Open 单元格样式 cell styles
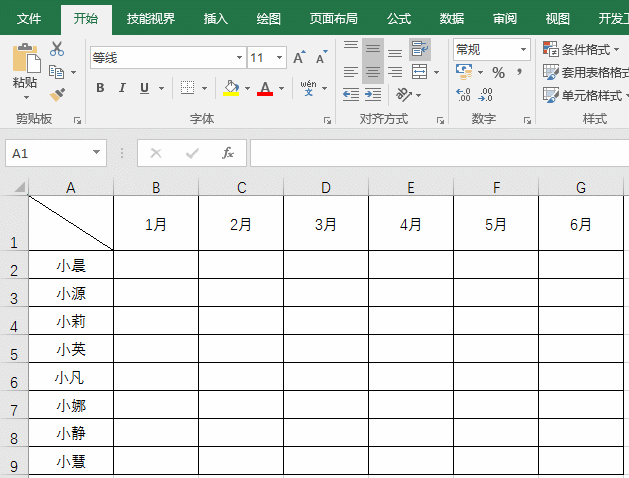Screen dimensions: 629x478 (x=585, y=95)
